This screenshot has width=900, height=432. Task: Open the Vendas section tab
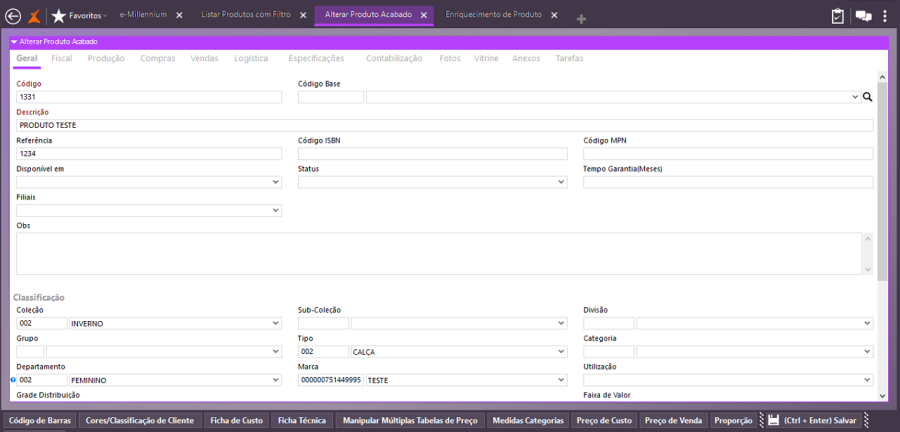pyautogui.click(x=204, y=59)
